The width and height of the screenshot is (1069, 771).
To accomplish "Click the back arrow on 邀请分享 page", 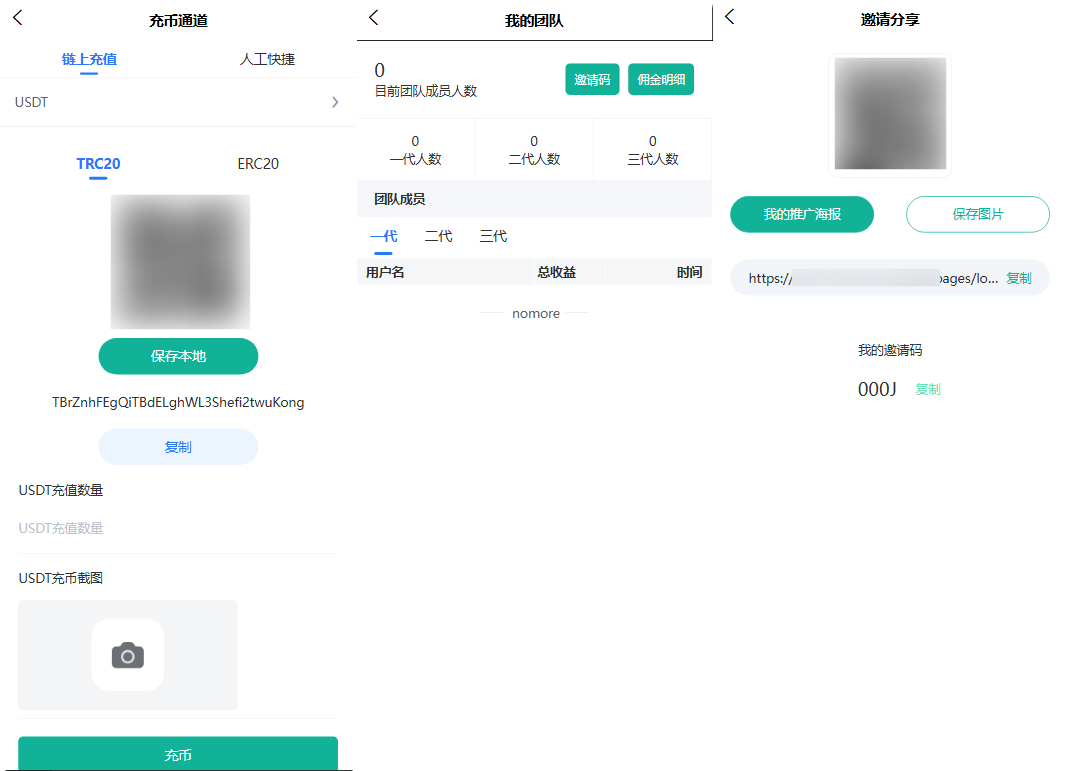I will point(729,17).
